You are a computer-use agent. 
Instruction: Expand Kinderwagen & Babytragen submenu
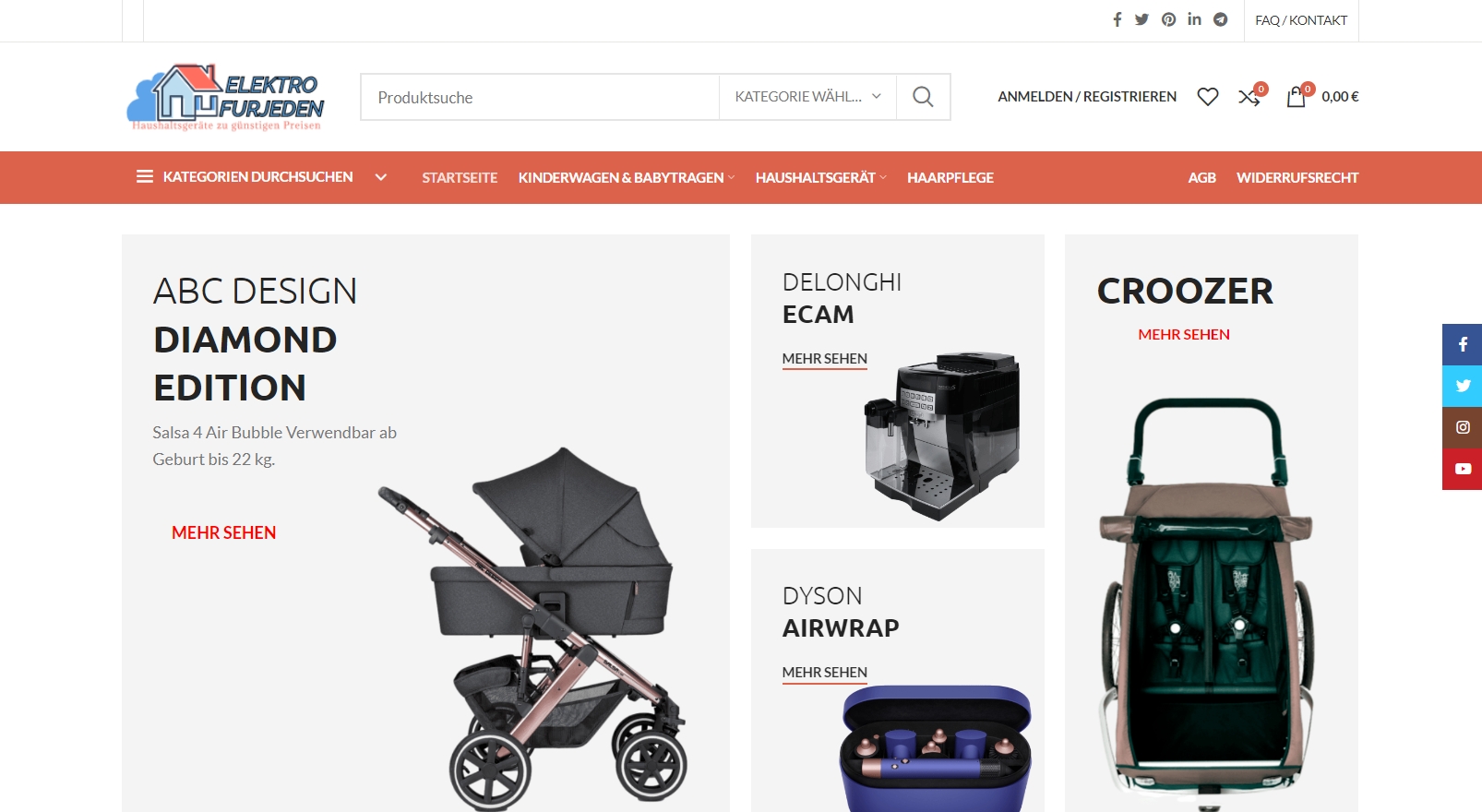coord(627,177)
